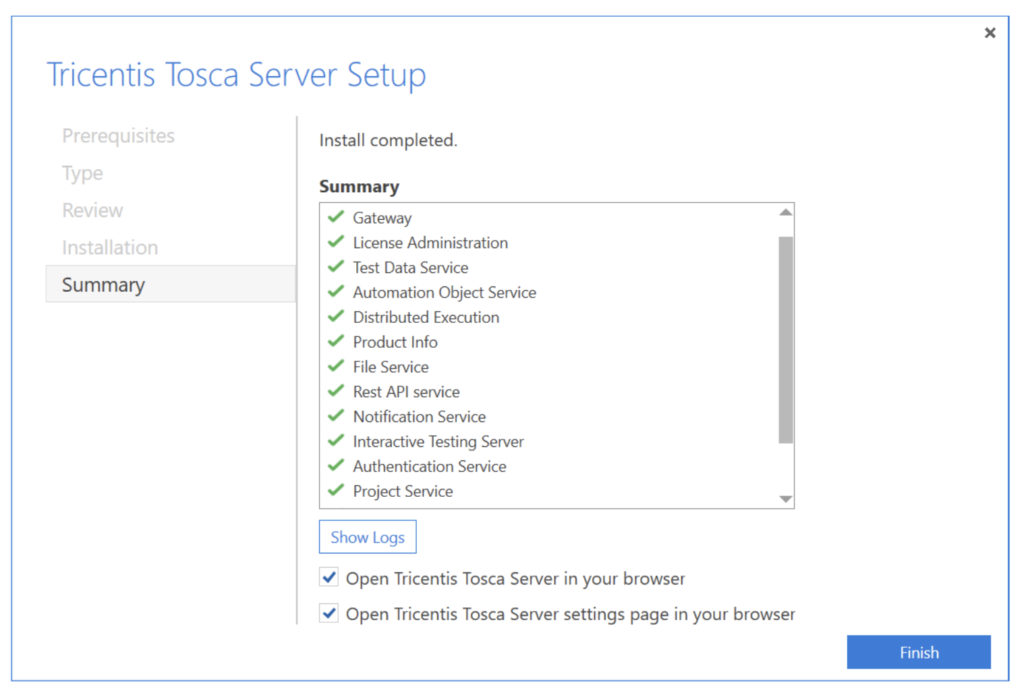Select the Product Info entry text
Screen dimensions: 1024x693
pyautogui.click(x=395, y=342)
